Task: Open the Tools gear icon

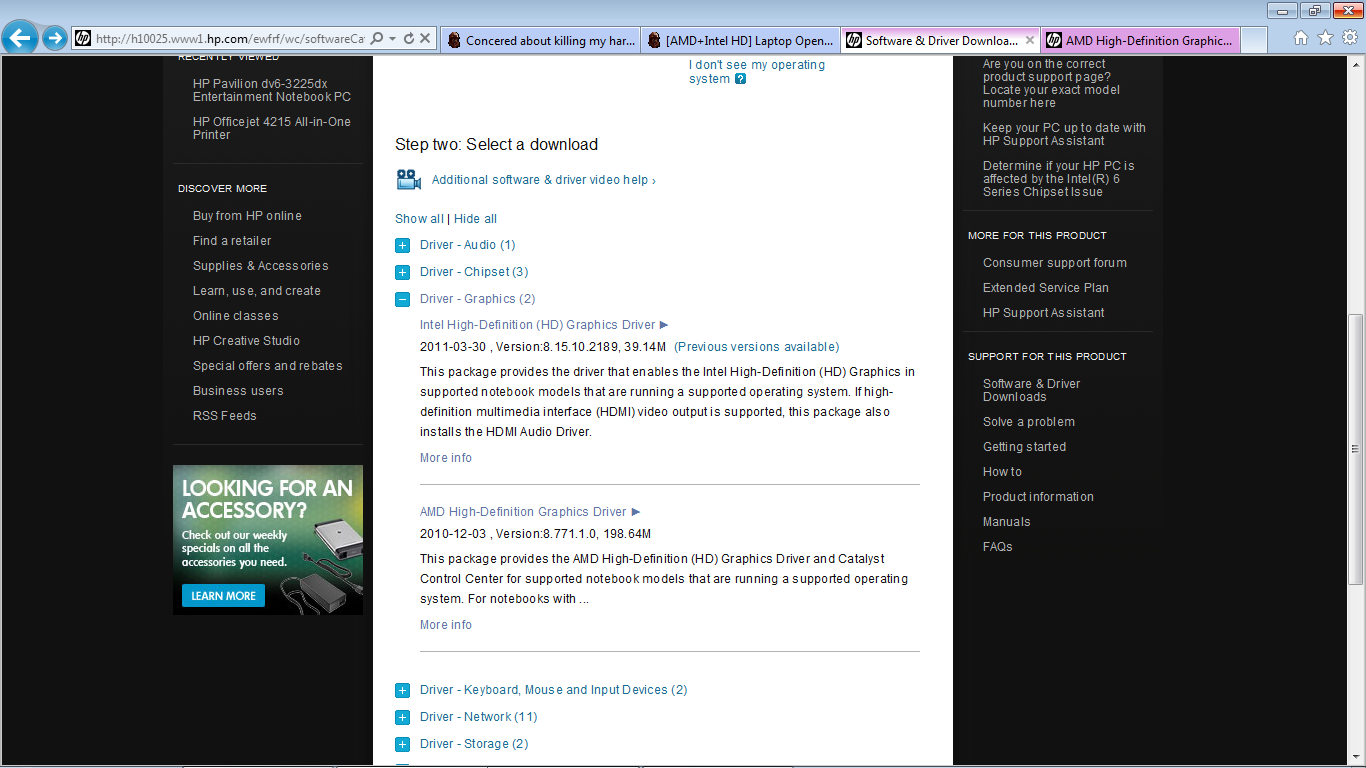Action: click(x=1350, y=38)
